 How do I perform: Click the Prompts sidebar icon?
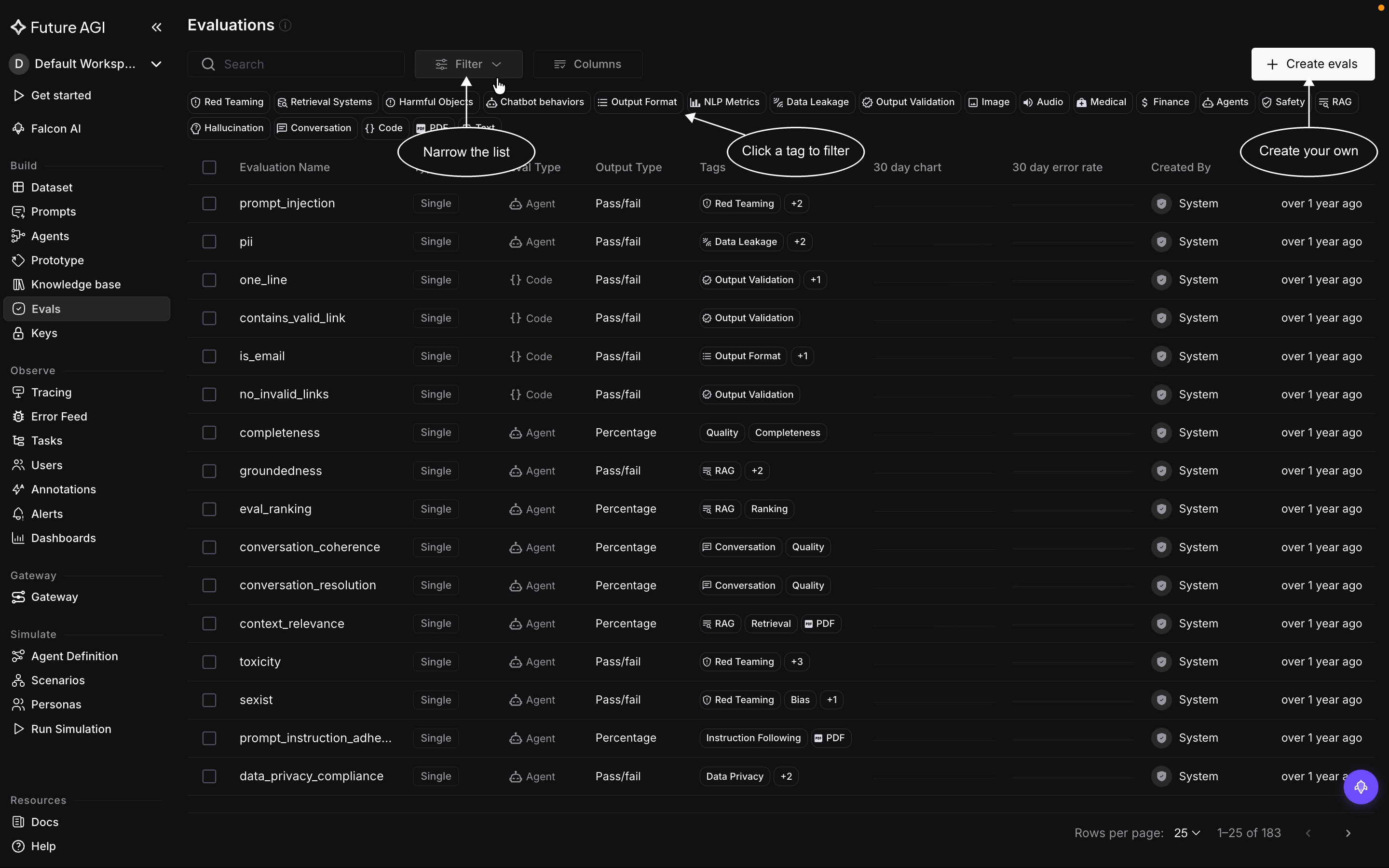click(x=18, y=212)
